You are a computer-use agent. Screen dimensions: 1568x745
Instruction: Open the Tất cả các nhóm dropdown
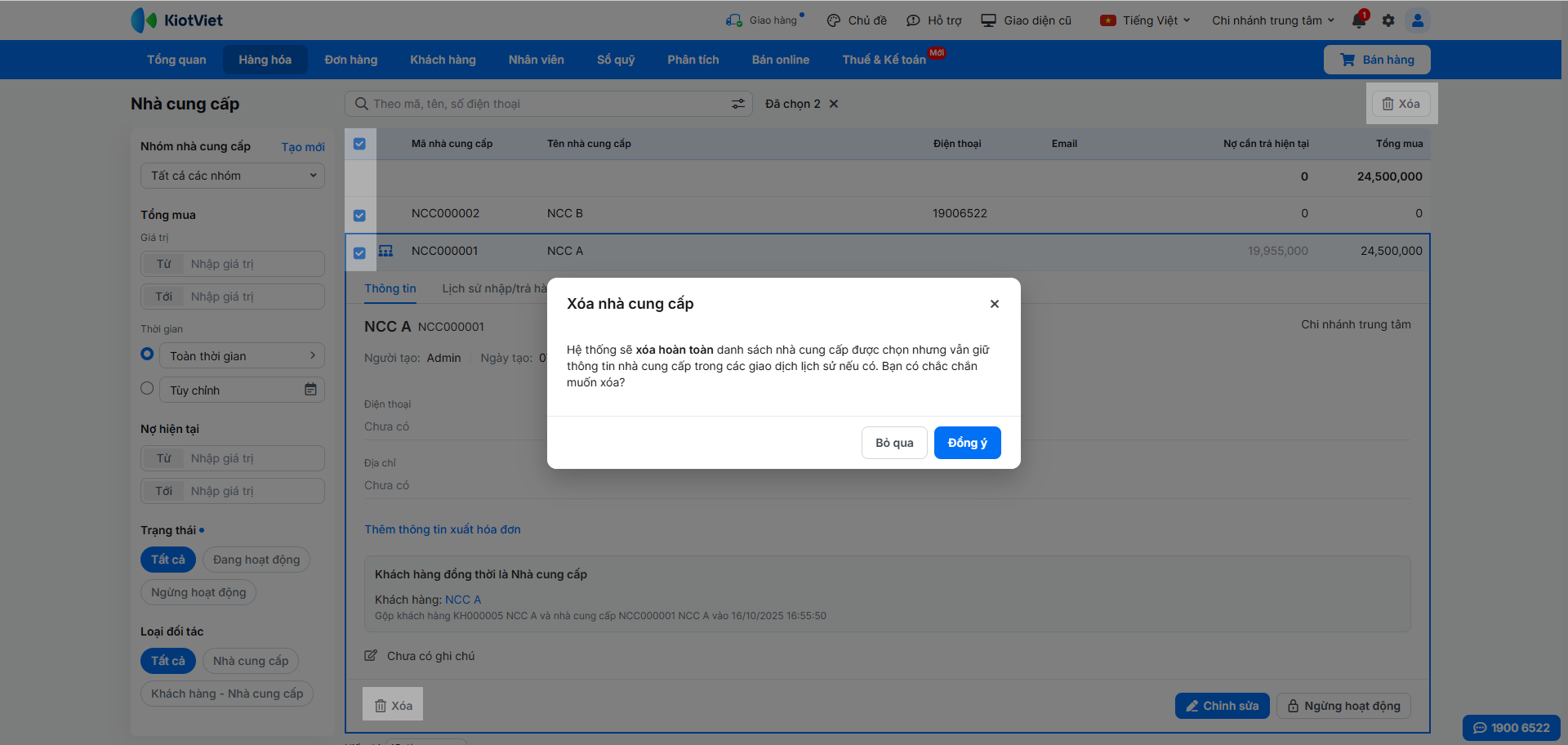click(x=233, y=176)
